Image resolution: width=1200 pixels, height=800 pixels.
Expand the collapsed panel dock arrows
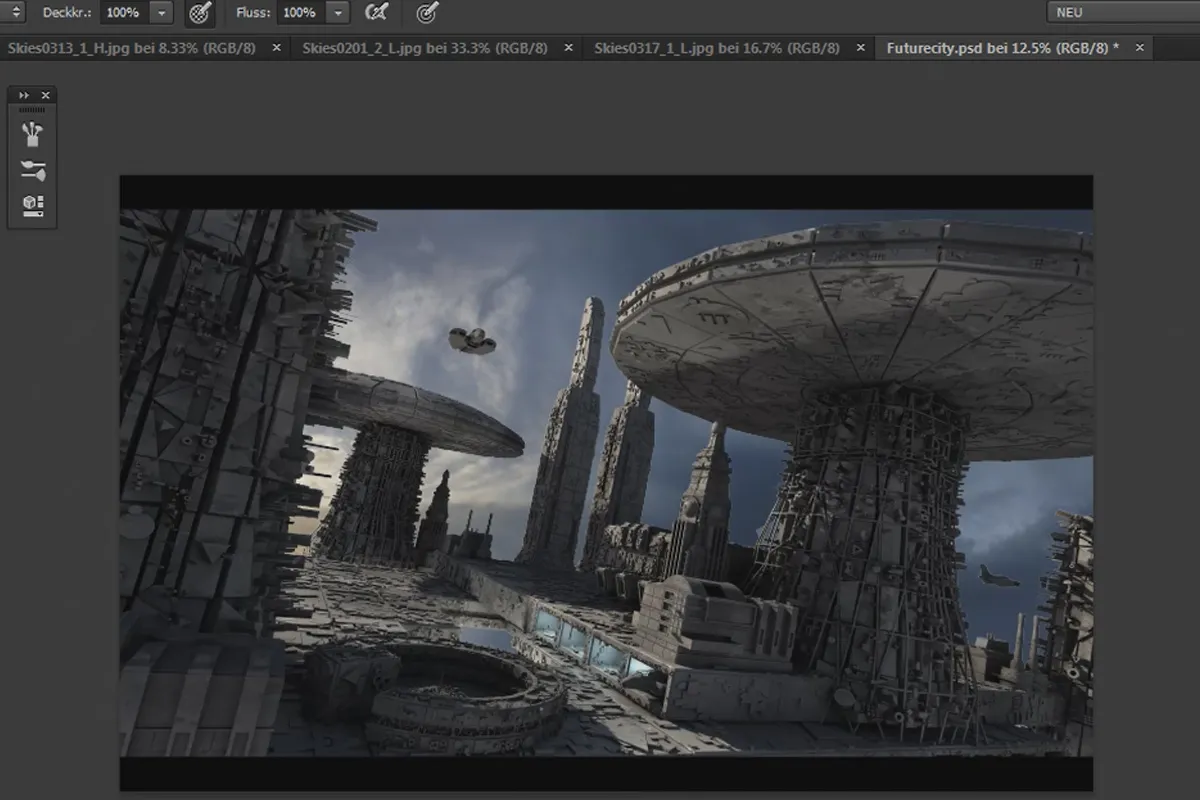(x=24, y=95)
